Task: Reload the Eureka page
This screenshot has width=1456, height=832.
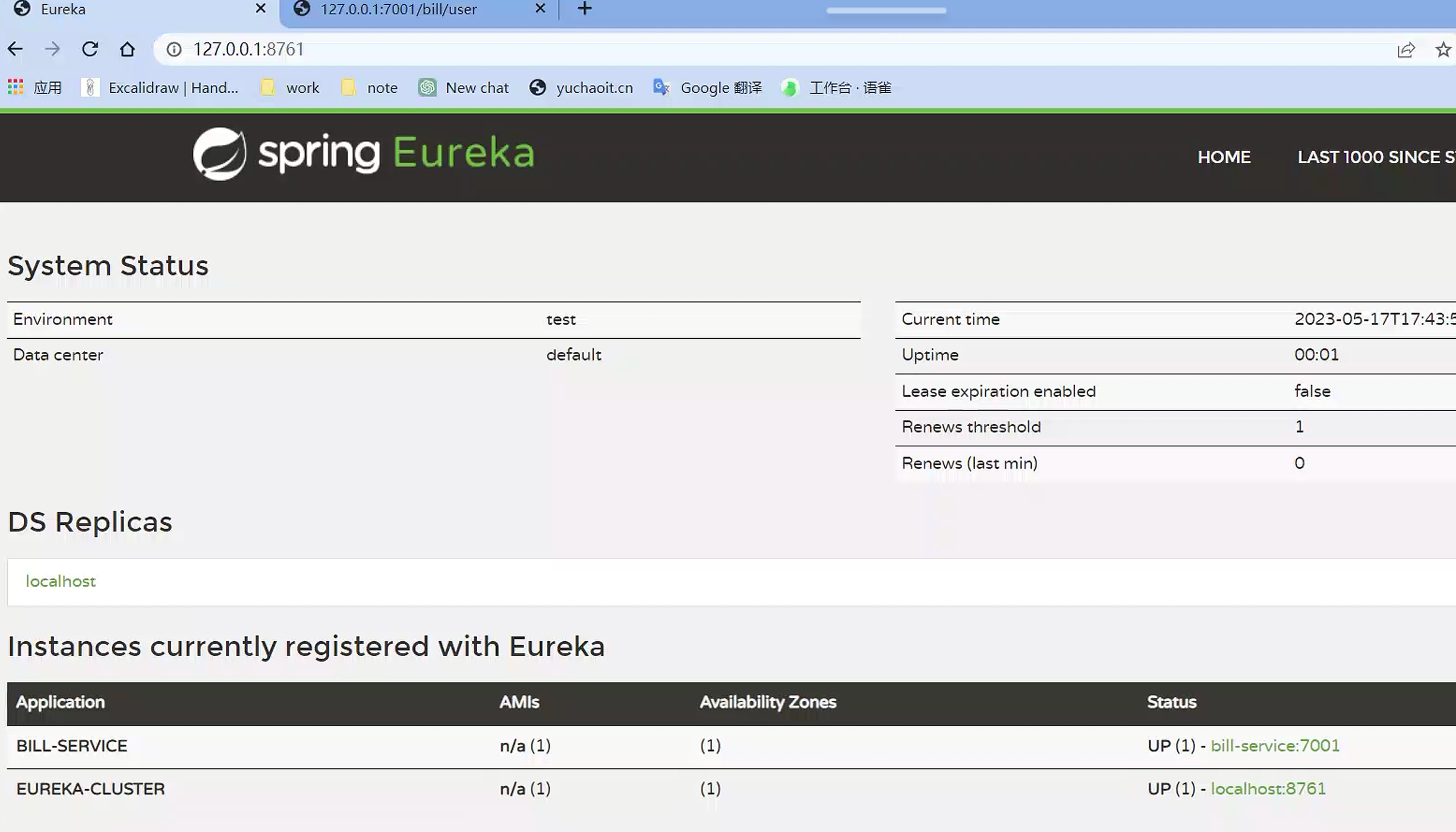Action: click(90, 49)
